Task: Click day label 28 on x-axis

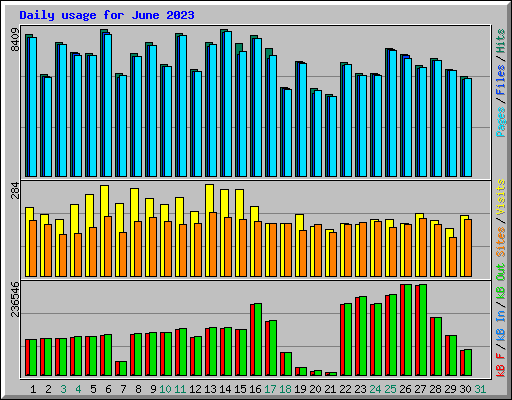Action: tap(435, 389)
